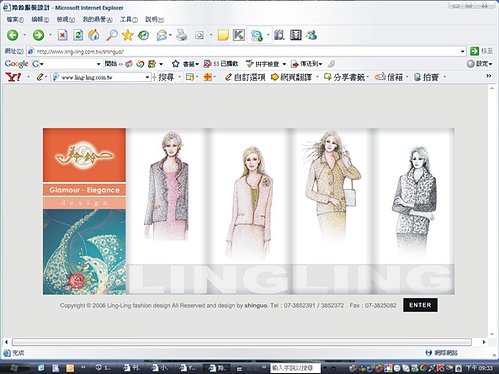Click the Mail envelope icon
The width and height of the screenshot is (499, 374).
pyautogui.click(x=162, y=35)
